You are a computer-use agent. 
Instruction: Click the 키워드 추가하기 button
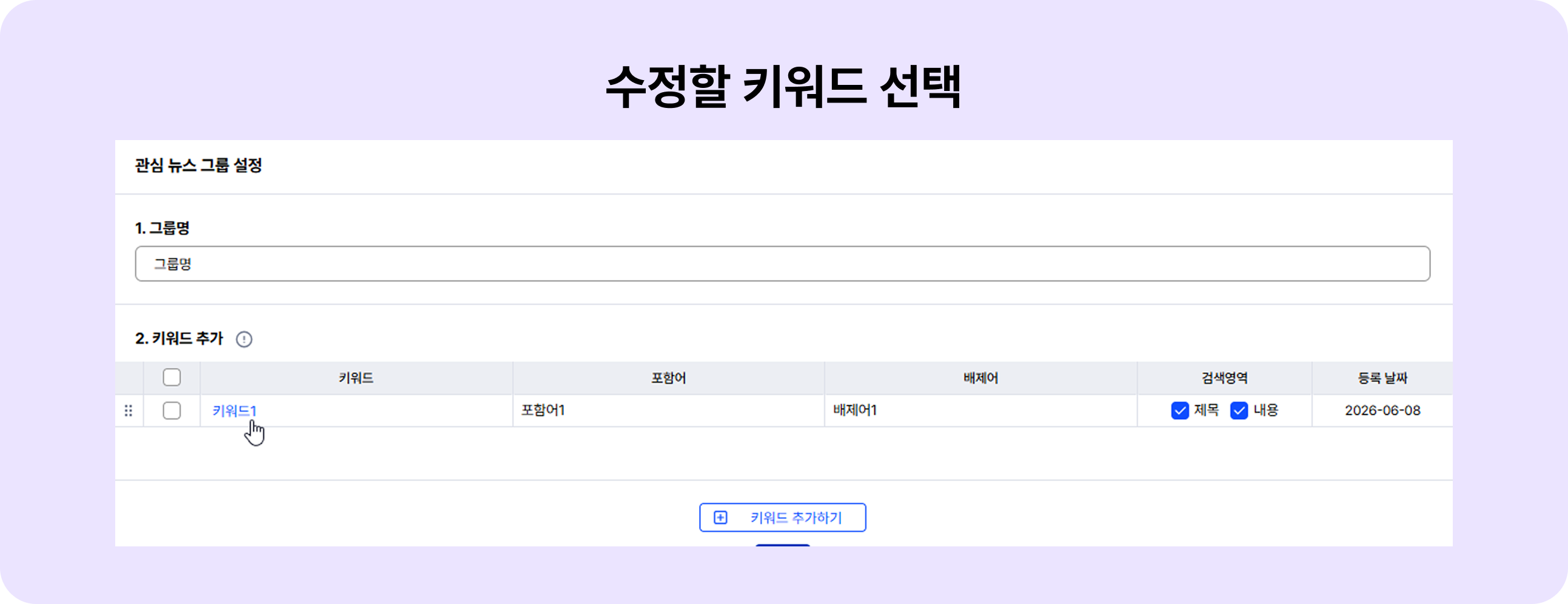(782, 517)
